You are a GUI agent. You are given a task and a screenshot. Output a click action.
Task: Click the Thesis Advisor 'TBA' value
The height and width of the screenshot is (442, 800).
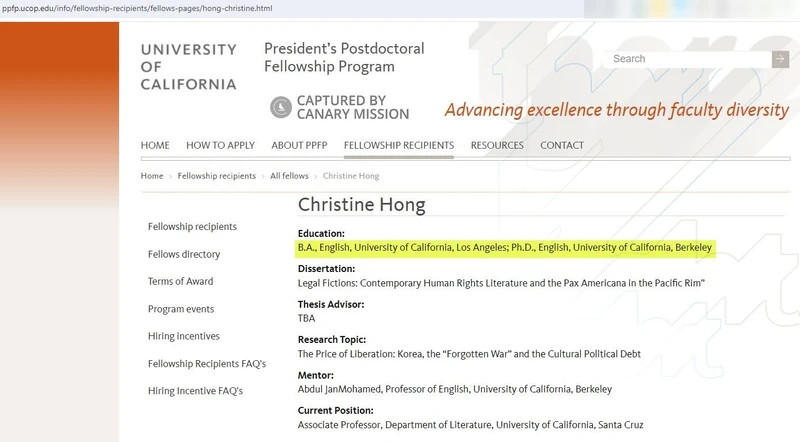[307, 318]
